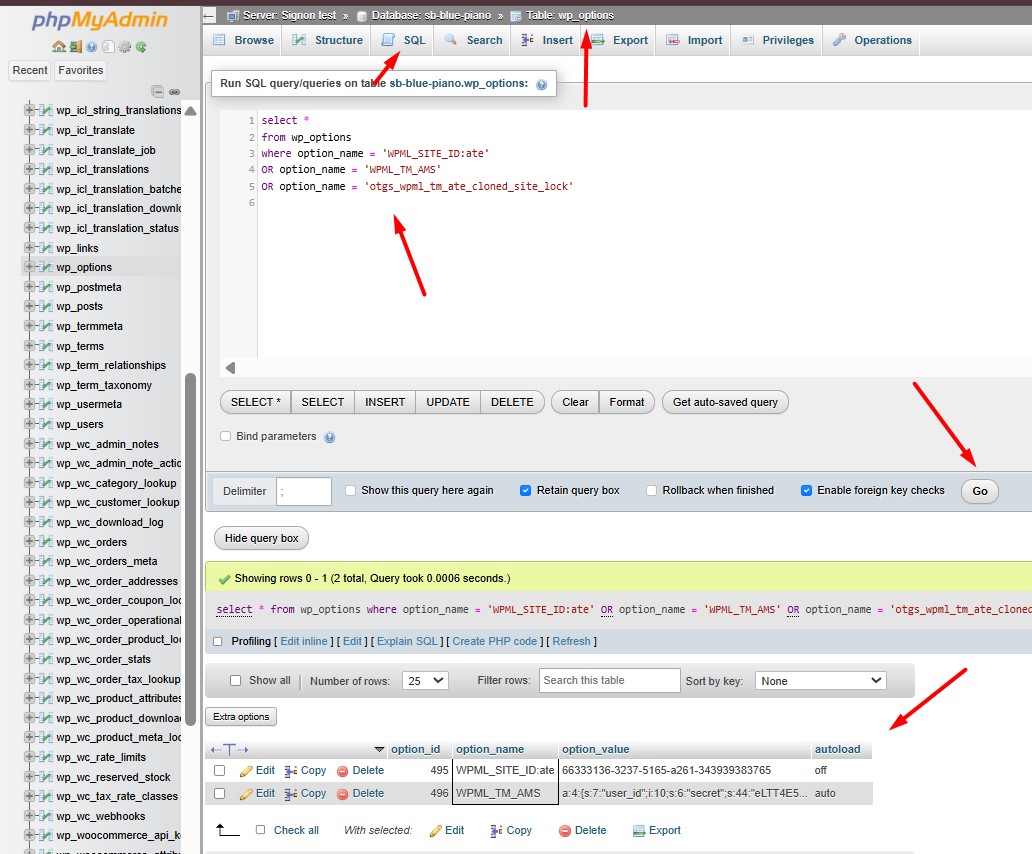Screen dimensions: 1032x854
Task: Expand wp_users tree node
Action: 29,424
